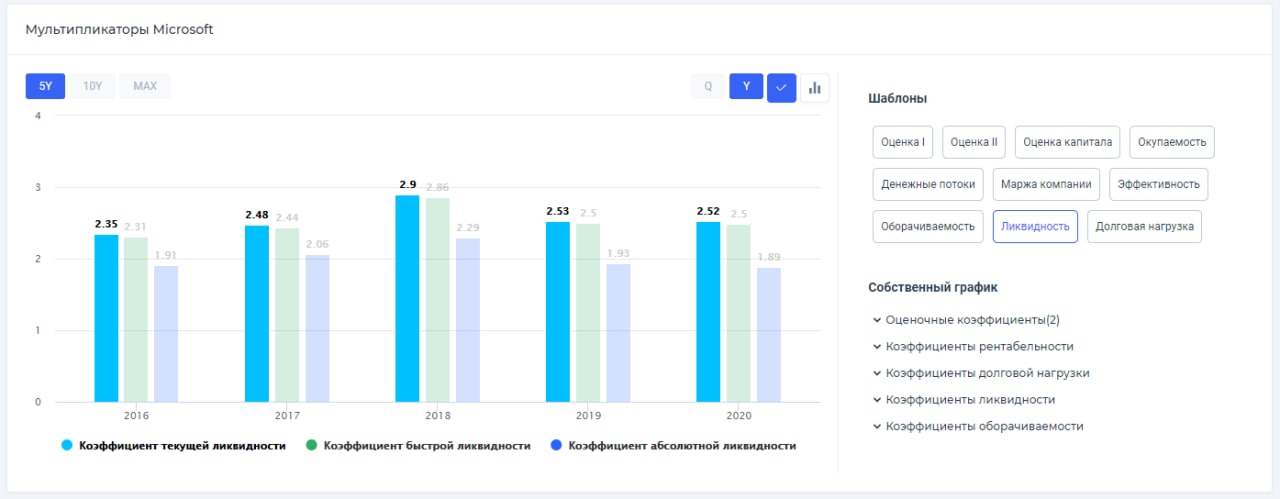
Task: Apply the Оборачиваемость template
Action: tap(928, 226)
